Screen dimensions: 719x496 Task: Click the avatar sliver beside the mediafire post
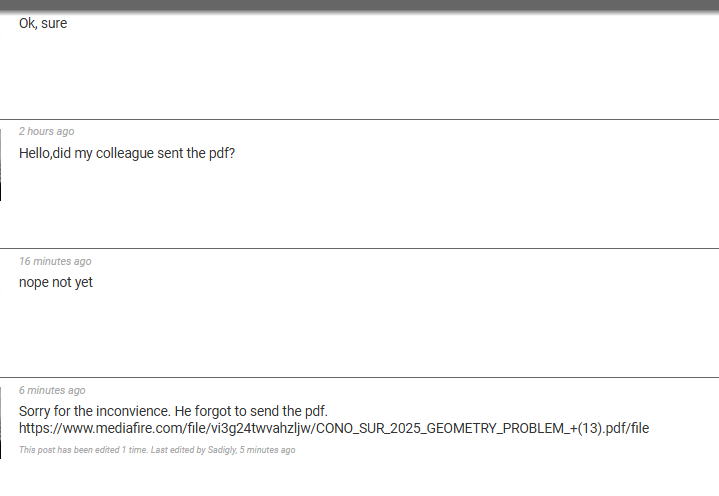click(0, 423)
